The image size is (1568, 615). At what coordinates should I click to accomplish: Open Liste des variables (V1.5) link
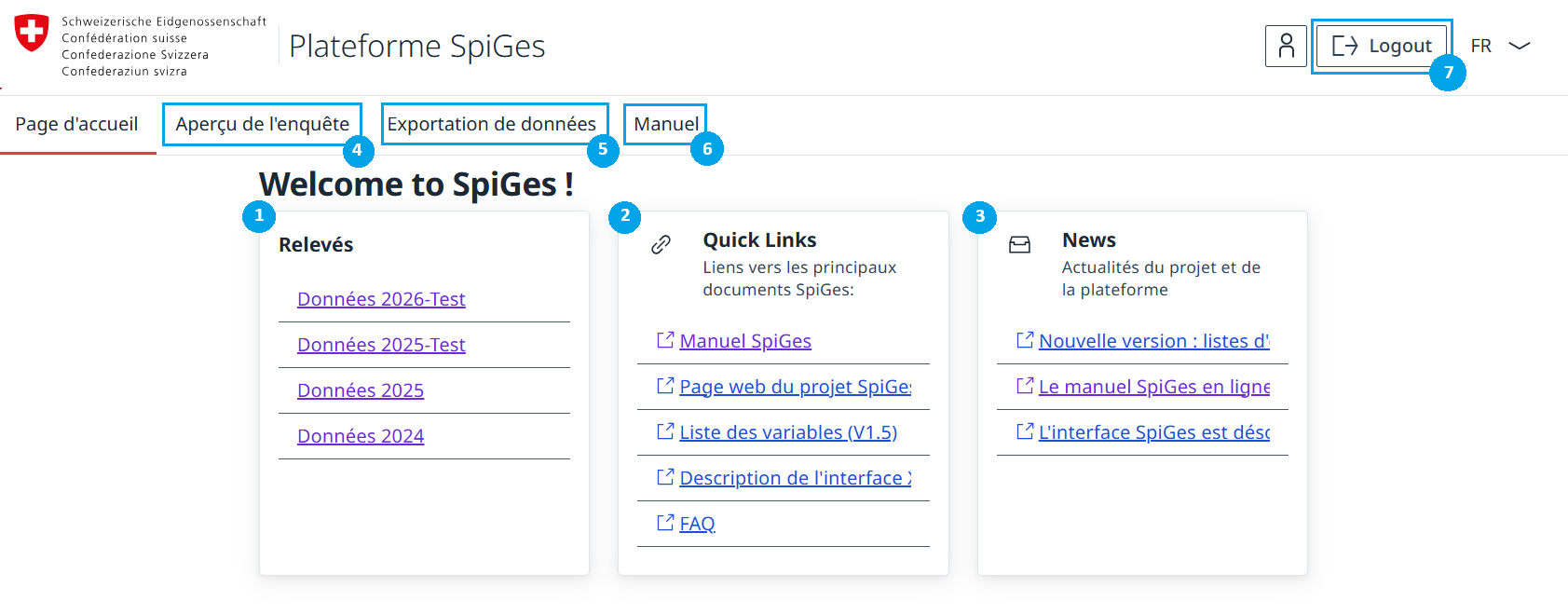[x=788, y=432]
